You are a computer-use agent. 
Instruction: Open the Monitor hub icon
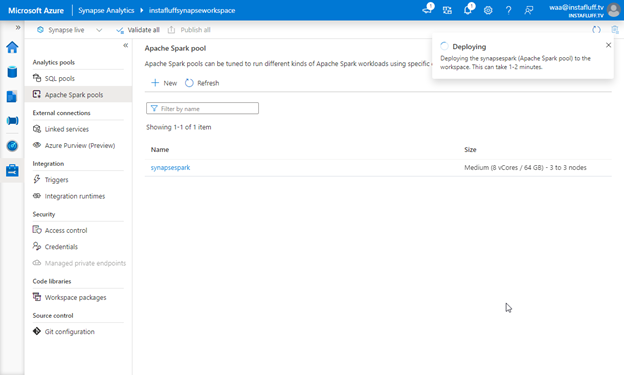[12, 146]
